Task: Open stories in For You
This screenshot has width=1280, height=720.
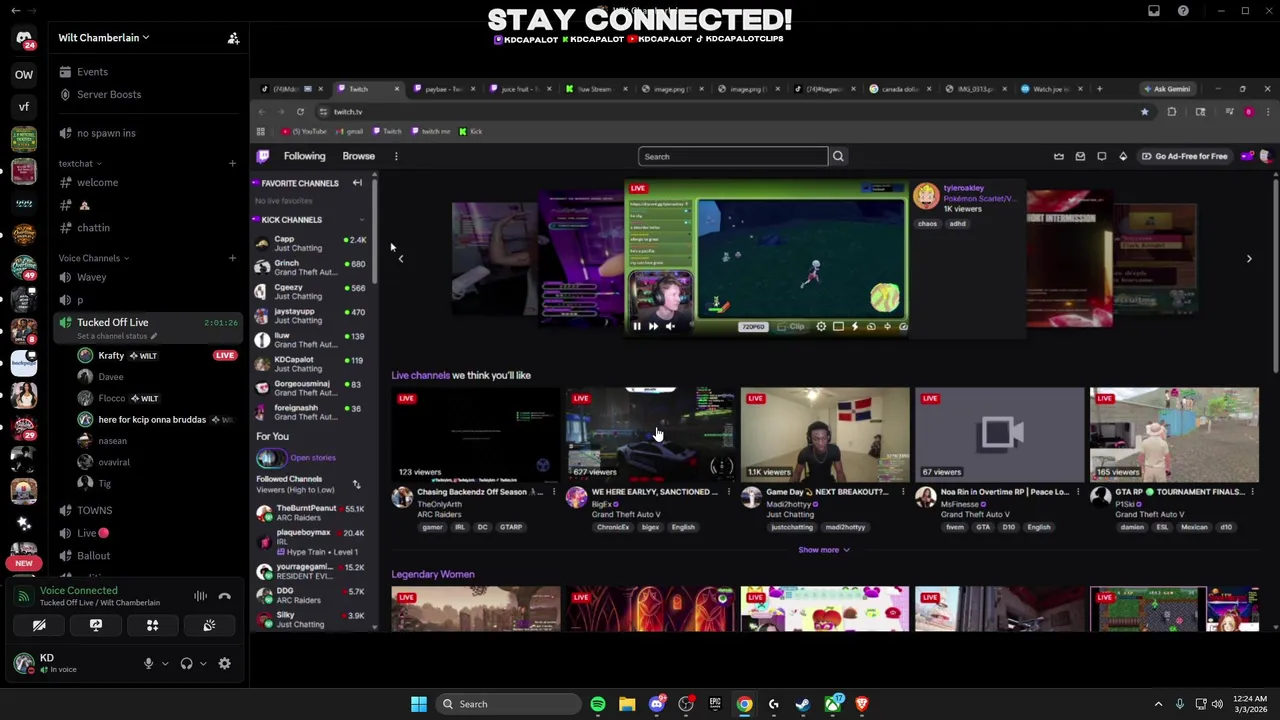Action: [x=296, y=458]
